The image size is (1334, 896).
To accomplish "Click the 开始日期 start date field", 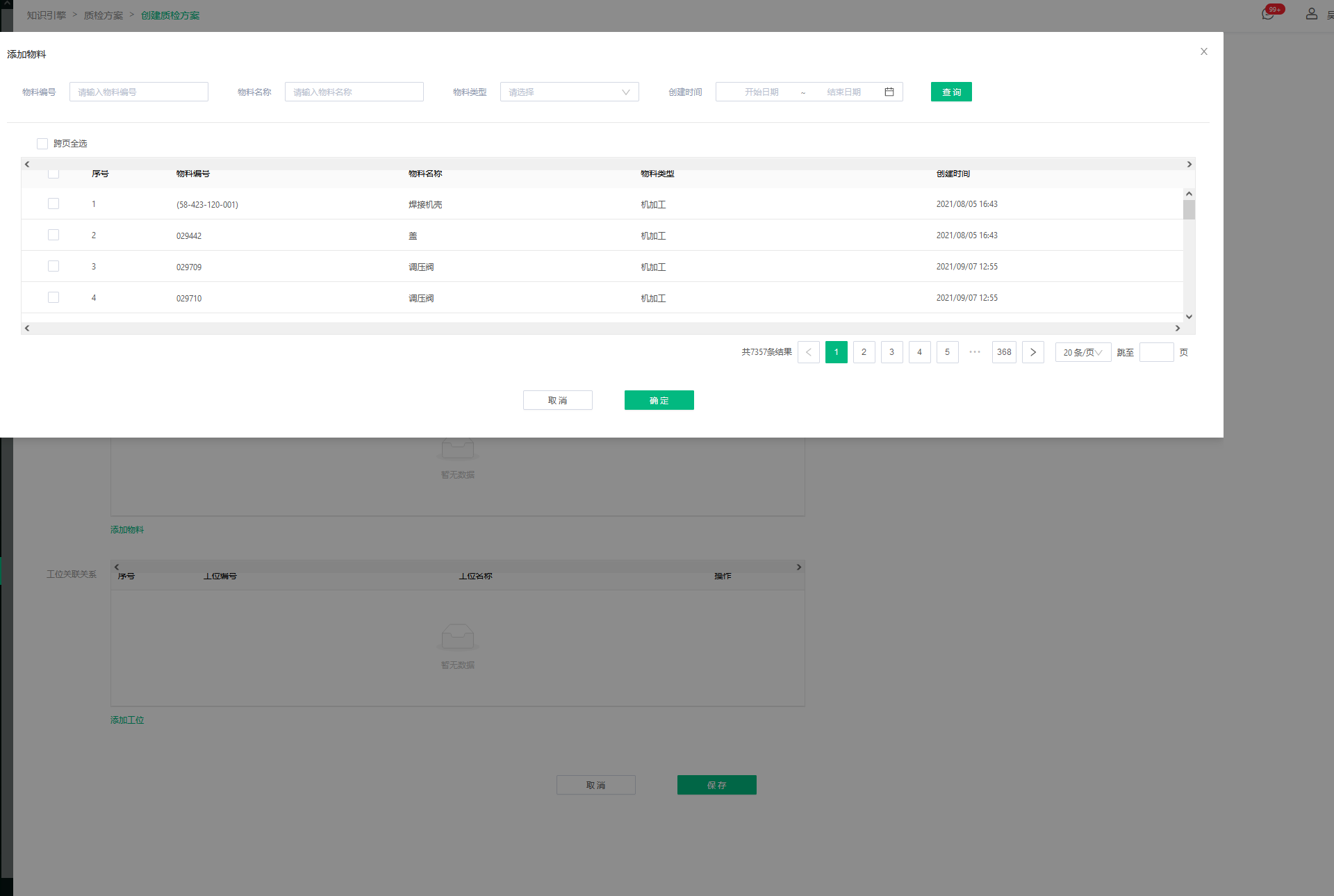I will [761, 92].
